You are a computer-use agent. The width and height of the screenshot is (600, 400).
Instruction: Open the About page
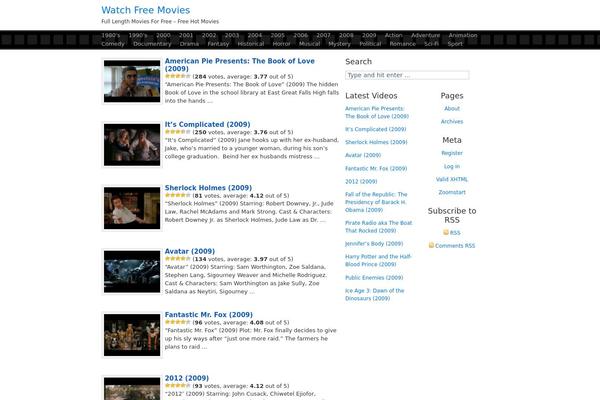coord(452,108)
